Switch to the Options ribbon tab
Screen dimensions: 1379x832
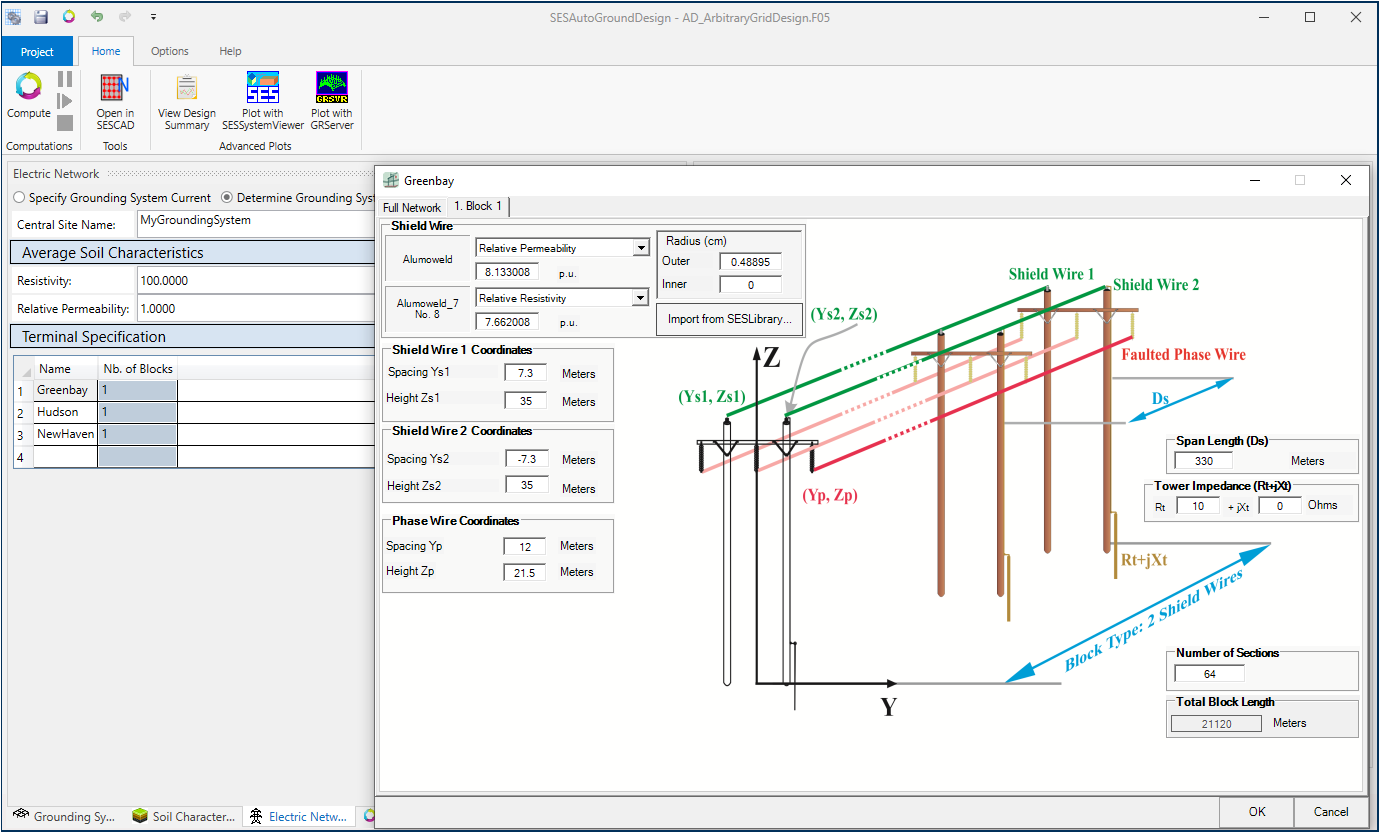coord(170,51)
